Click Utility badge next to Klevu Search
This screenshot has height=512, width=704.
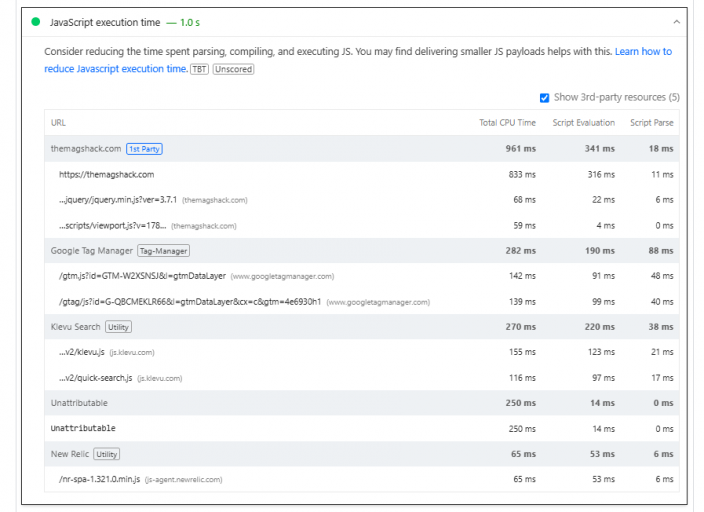[x=119, y=327]
